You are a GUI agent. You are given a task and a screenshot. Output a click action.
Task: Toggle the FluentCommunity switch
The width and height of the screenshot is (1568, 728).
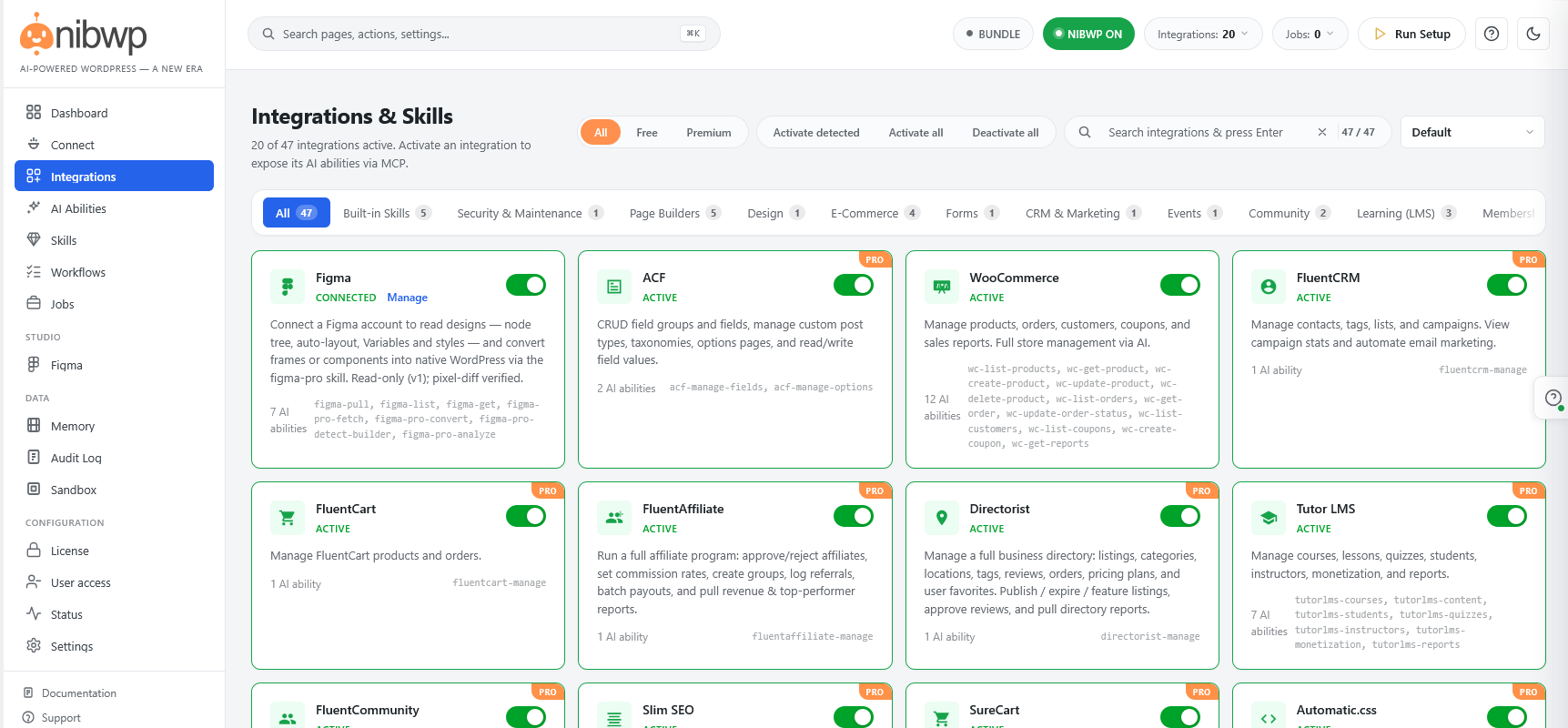526,717
